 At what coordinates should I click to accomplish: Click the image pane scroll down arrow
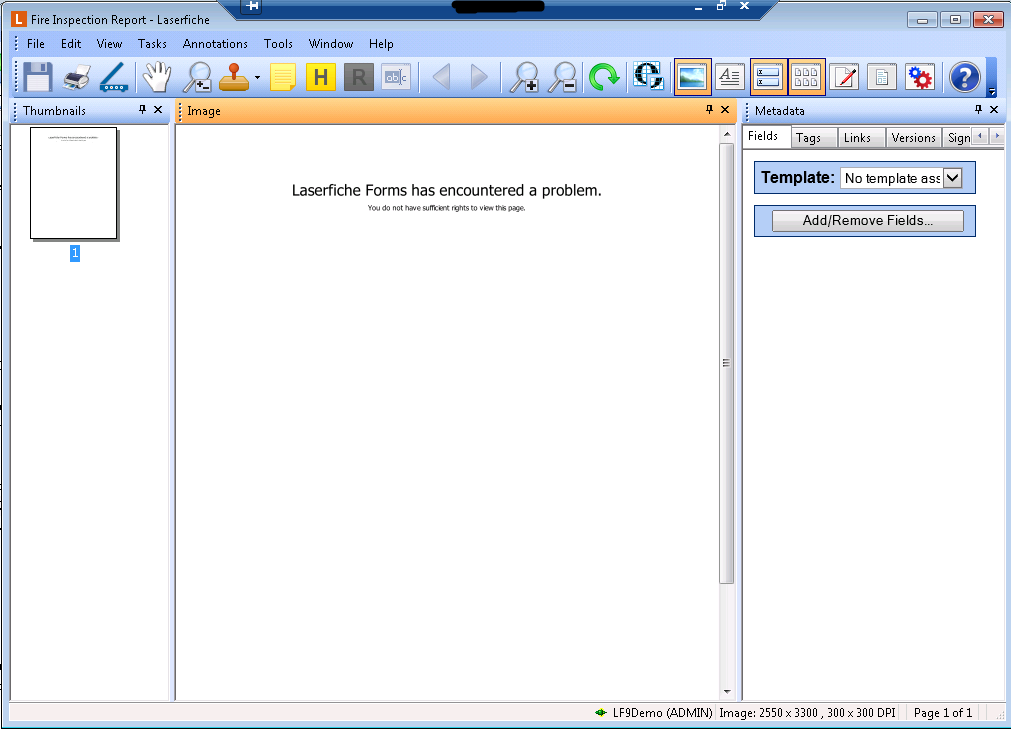click(727, 692)
